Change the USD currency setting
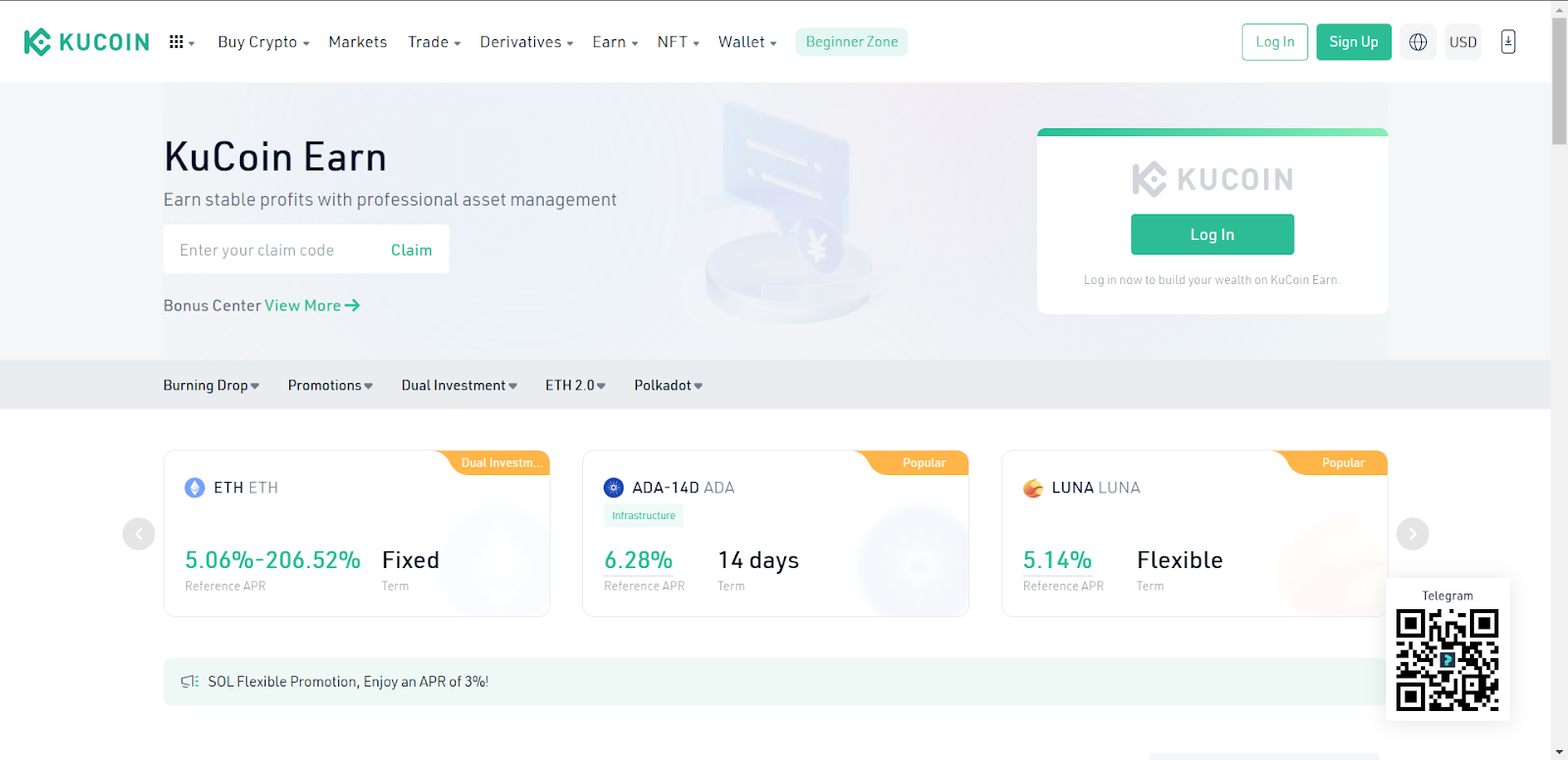1568x760 pixels. (x=1463, y=42)
